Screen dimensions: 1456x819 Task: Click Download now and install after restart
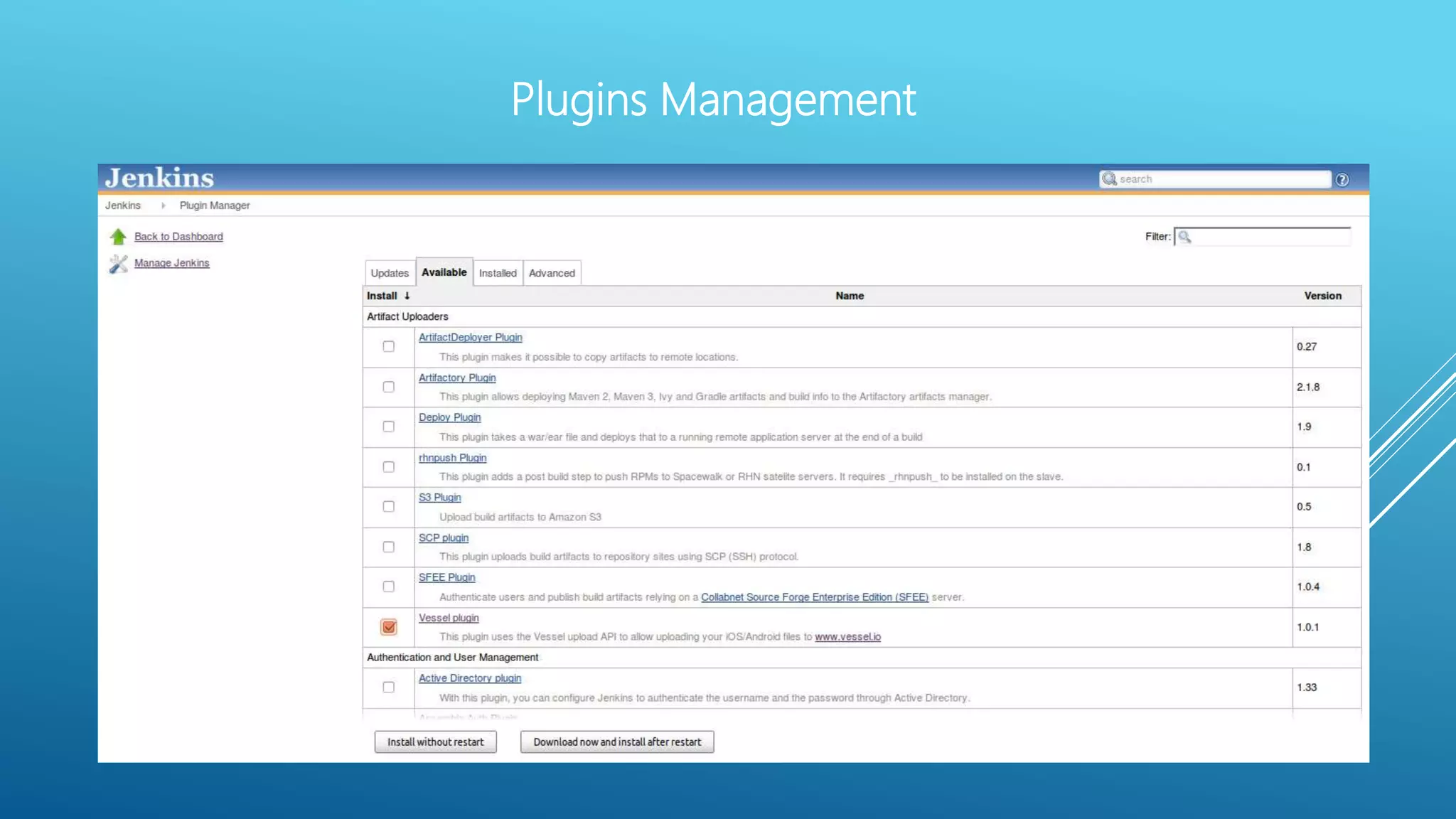coord(616,742)
